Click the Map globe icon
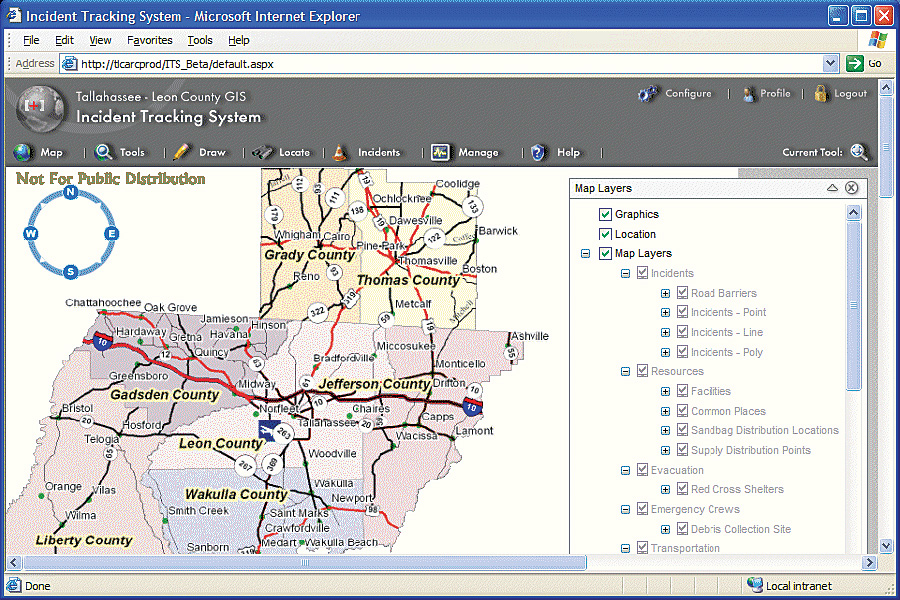This screenshot has height=600, width=900. tap(23, 152)
